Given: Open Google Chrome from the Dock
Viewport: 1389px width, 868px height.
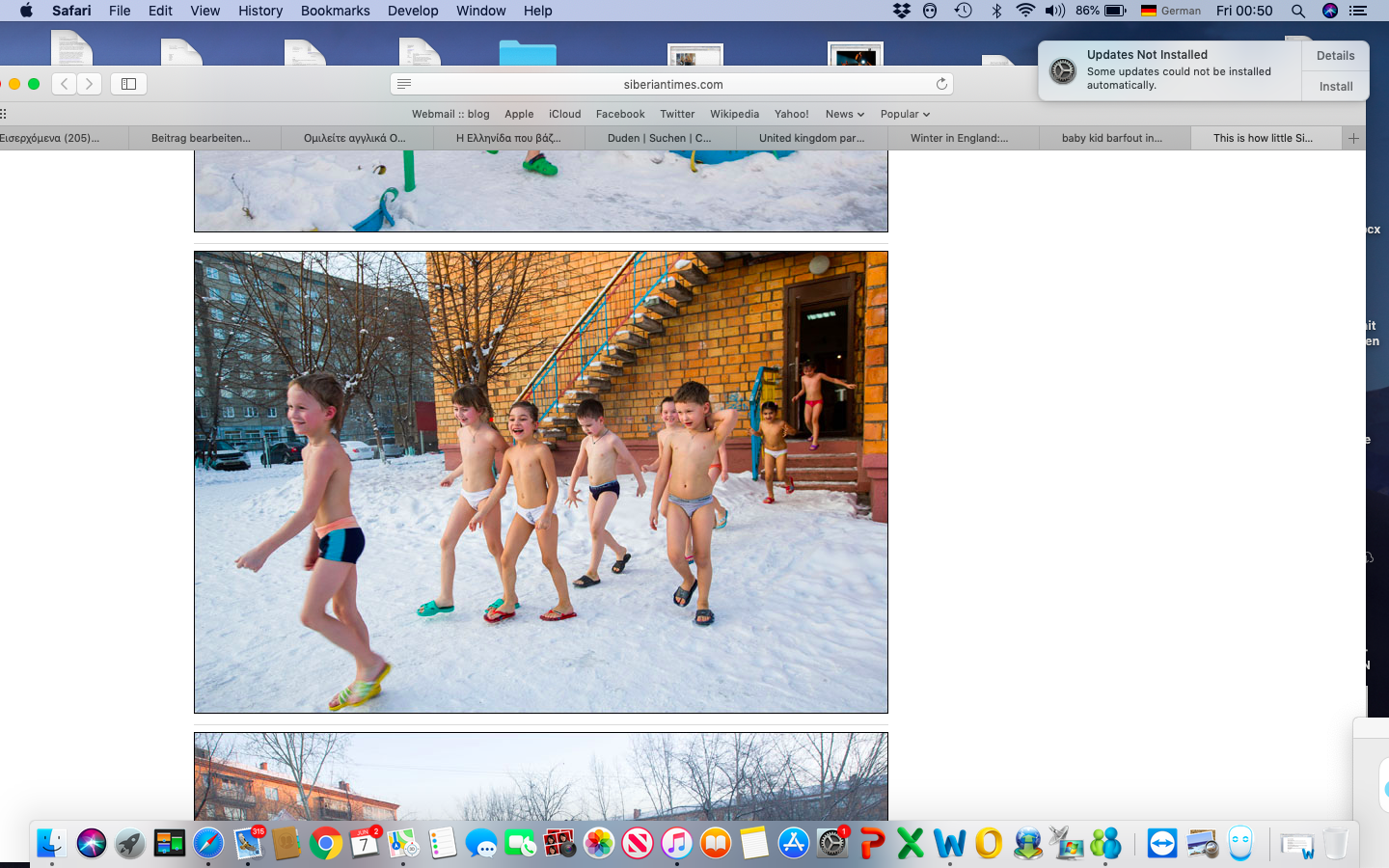Looking at the screenshot, I should click(326, 844).
